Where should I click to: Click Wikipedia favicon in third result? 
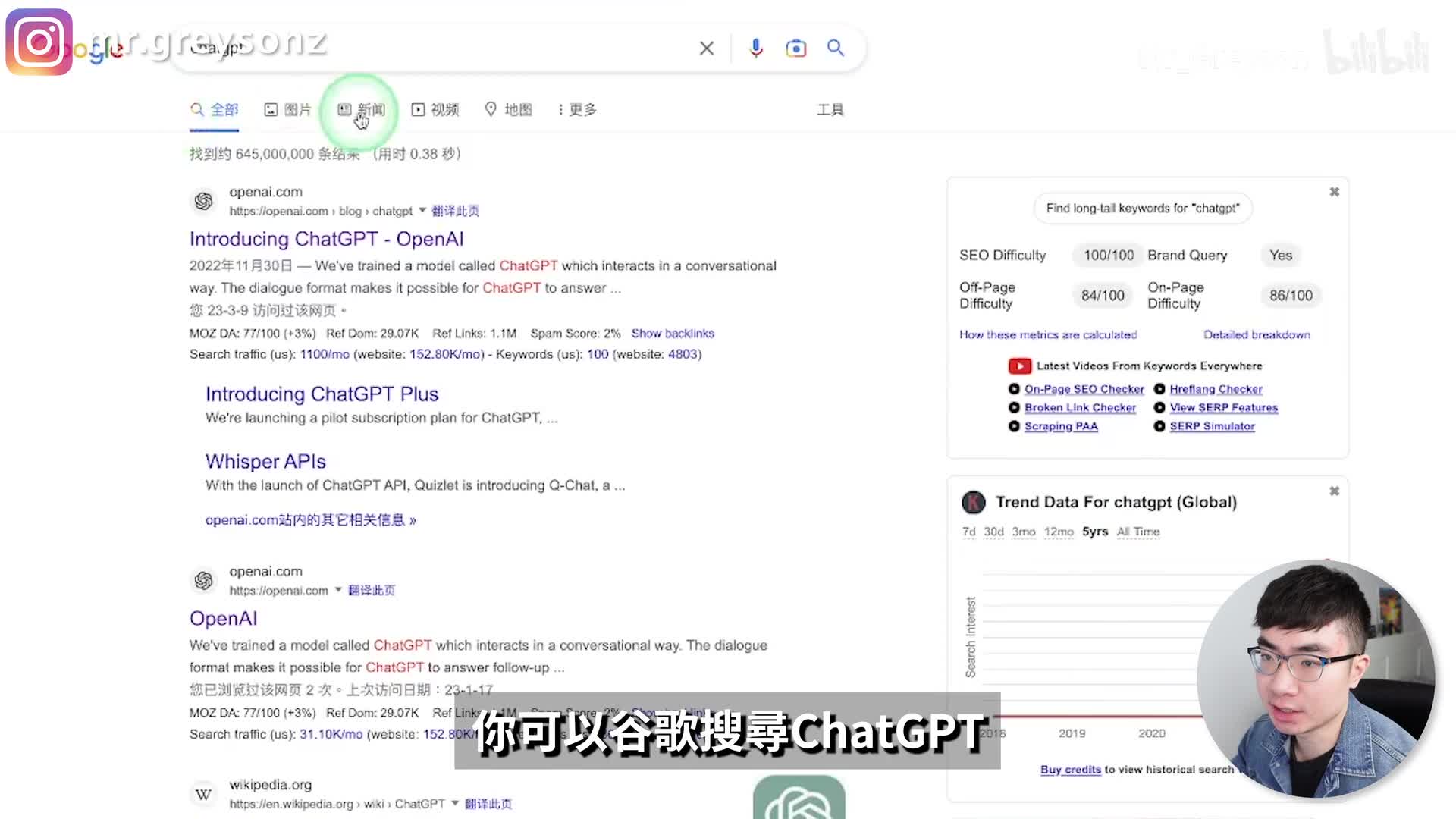click(203, 794)
